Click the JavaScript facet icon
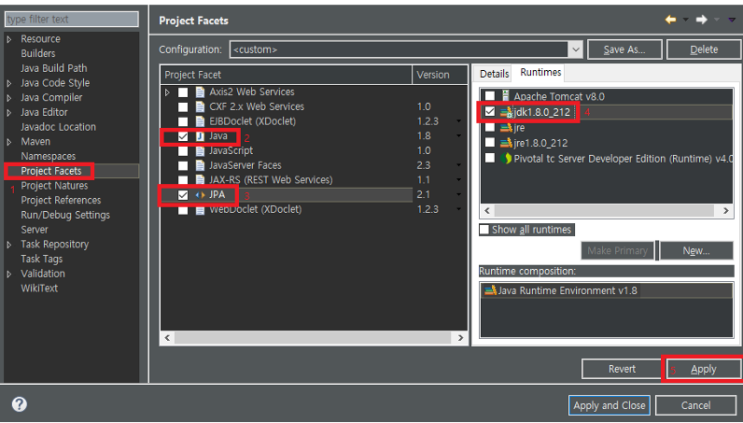743x423 pixels. point(200,151)
